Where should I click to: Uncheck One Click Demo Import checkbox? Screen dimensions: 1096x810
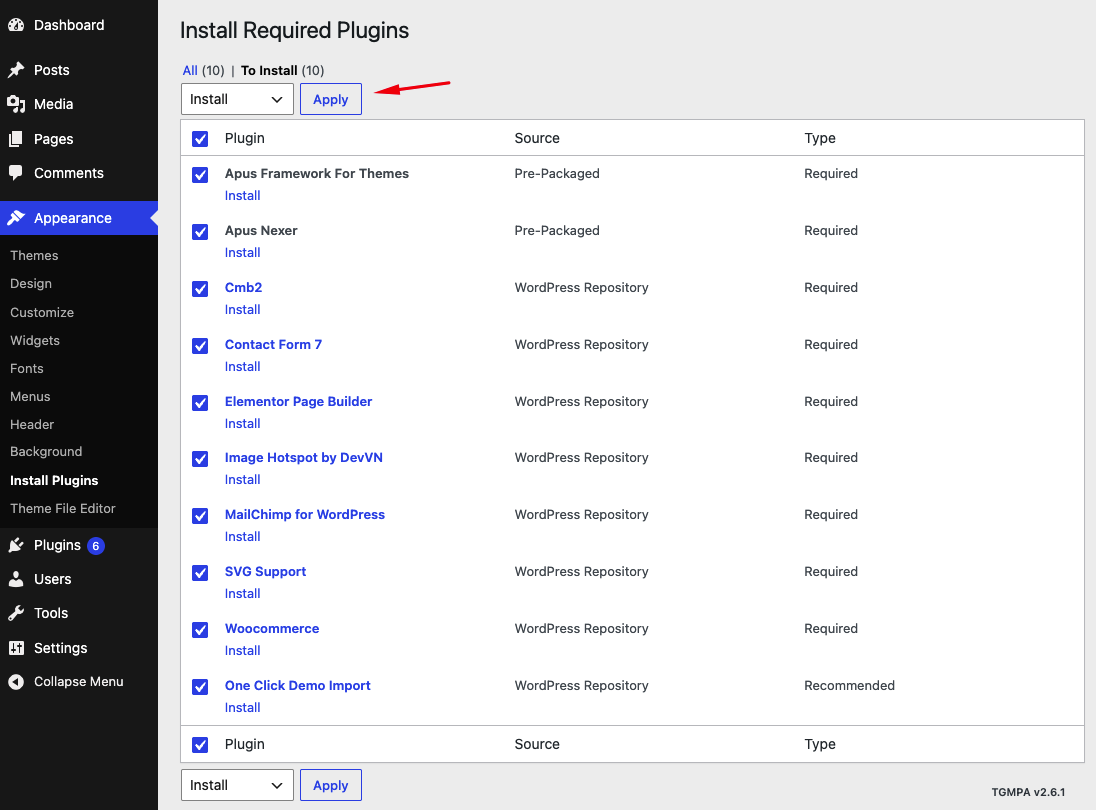point(200,686)
